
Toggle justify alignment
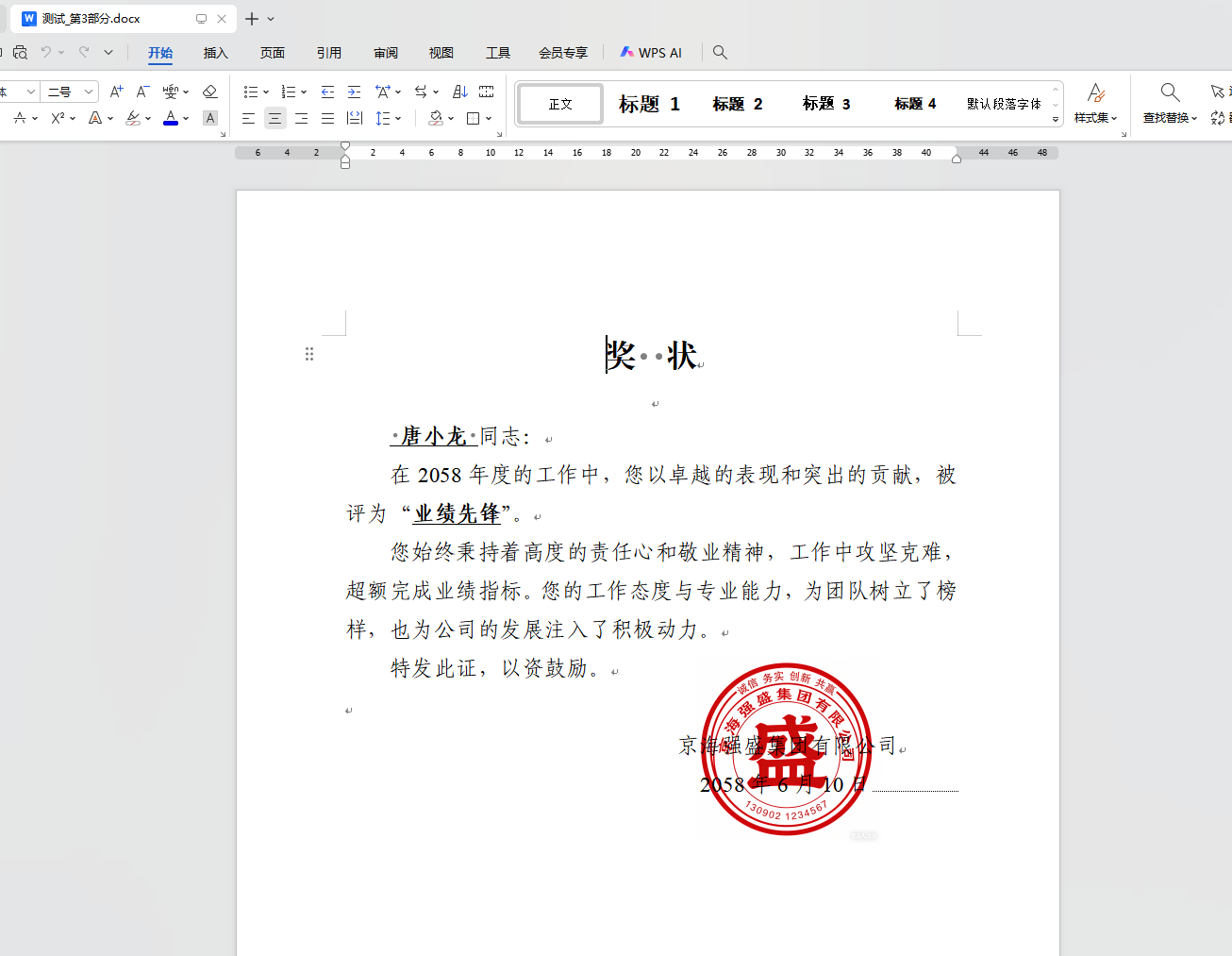coord(327,118)
